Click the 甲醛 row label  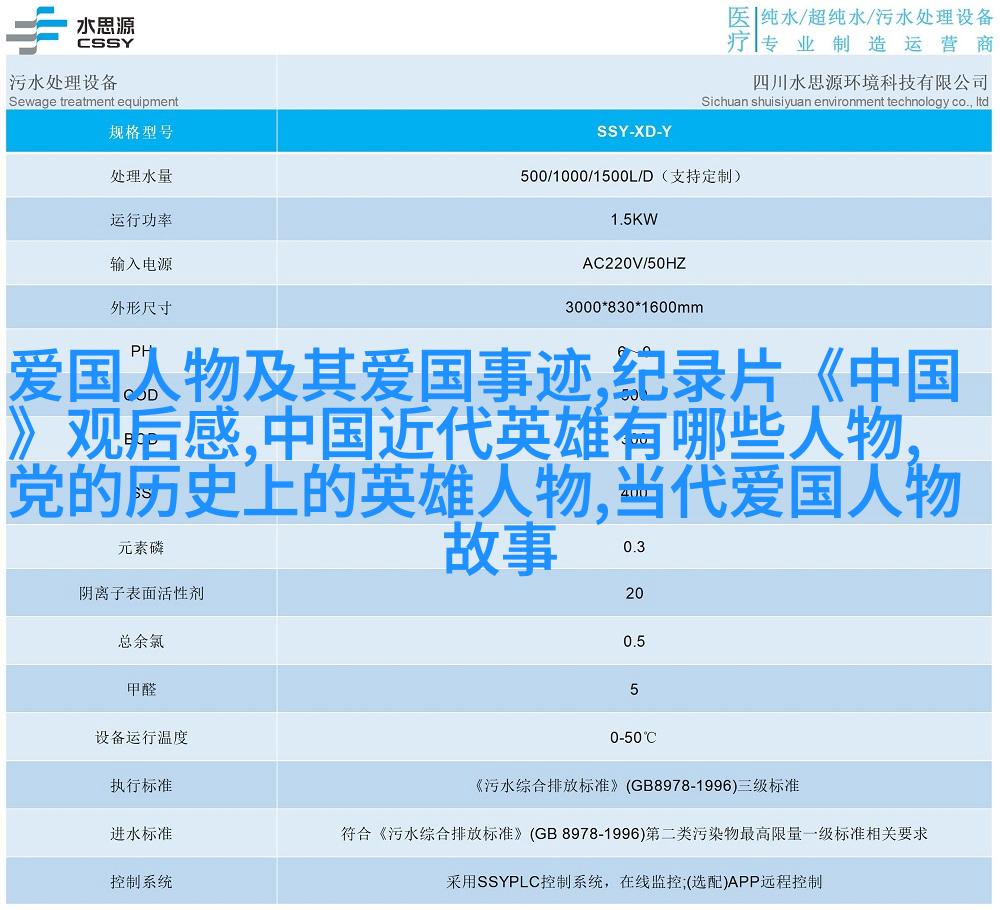coord(141,689)
